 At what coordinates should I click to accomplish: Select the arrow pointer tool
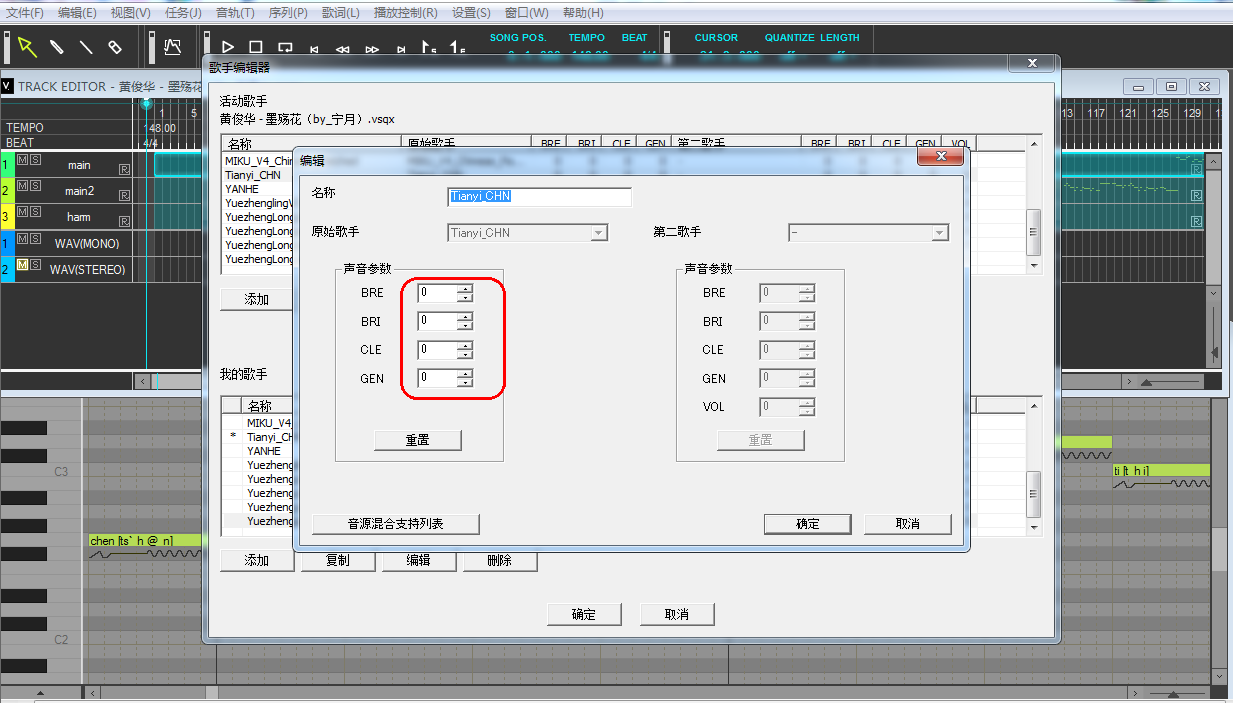(x=27, y=47)
